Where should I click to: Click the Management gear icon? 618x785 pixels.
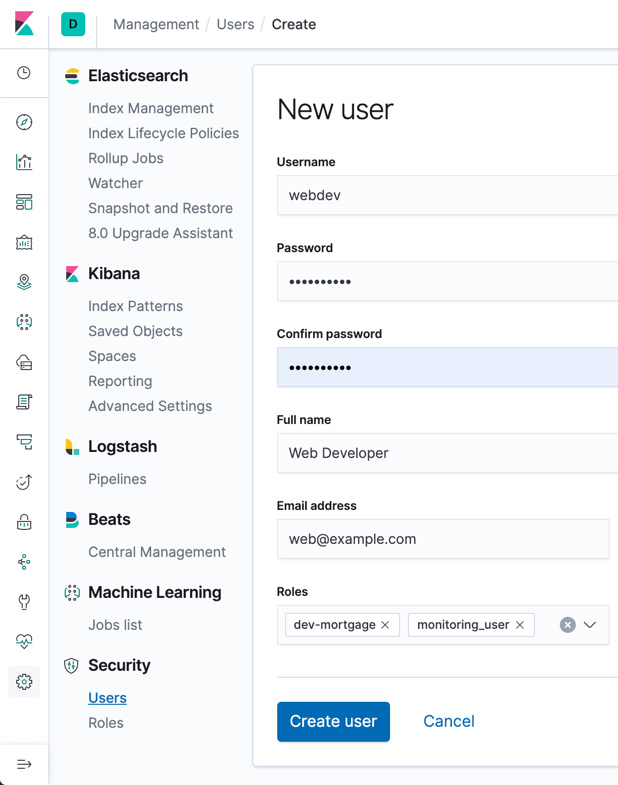tap(24, 682)
